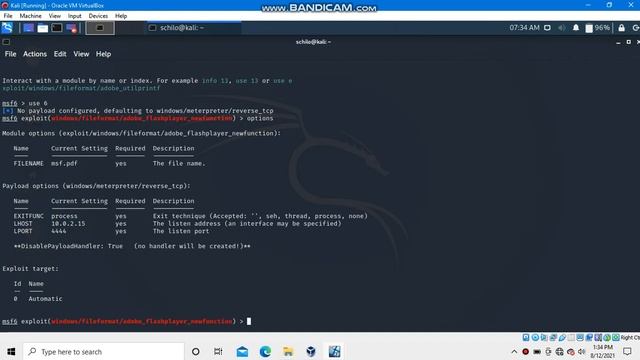
Task: Switch to running Kali VM taskbar icon
Action: [334, 351]
